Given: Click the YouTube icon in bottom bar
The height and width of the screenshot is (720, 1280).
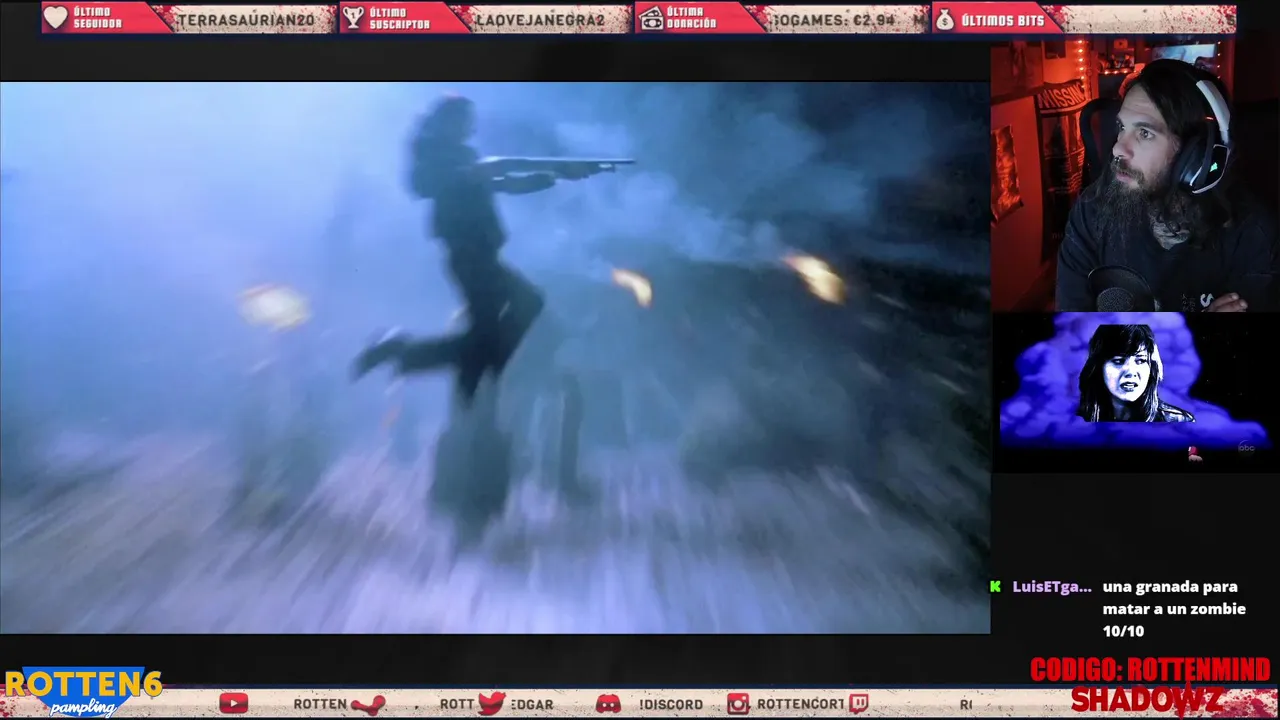Looking at the screenshot, I should (233, 704).
